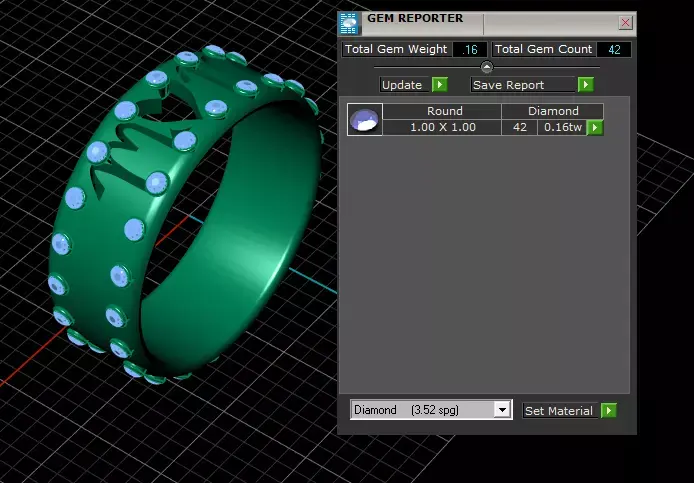The width and height of the screenshot is (694, 483).
Task: Click the 'Round' cell in gem table
Action: pyautogui.click(x=442, y=111)
